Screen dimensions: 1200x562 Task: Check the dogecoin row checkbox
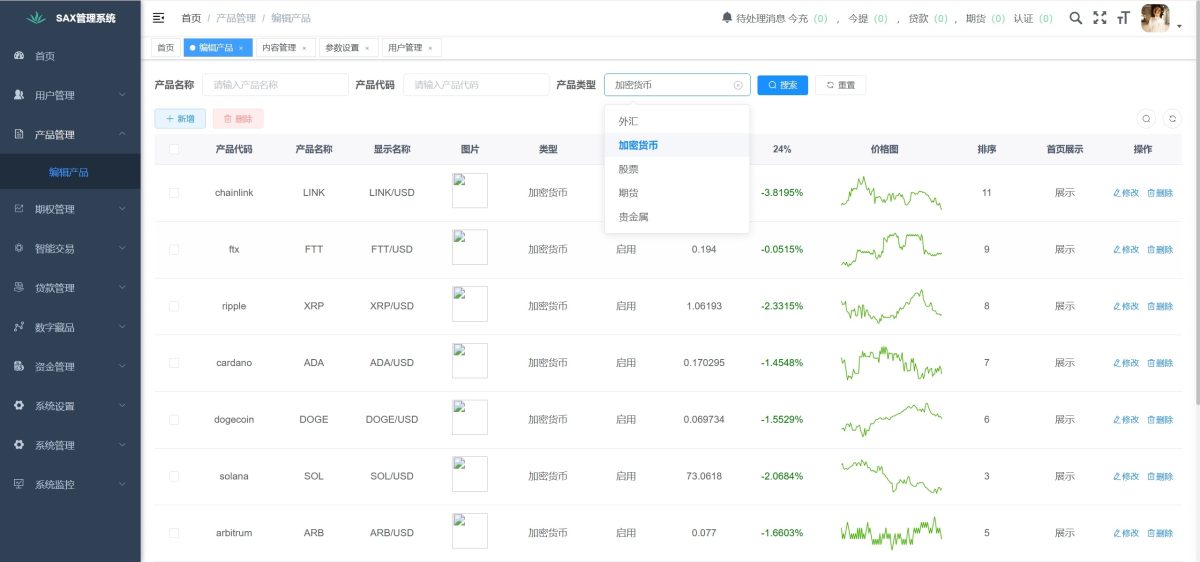(174, 420)
